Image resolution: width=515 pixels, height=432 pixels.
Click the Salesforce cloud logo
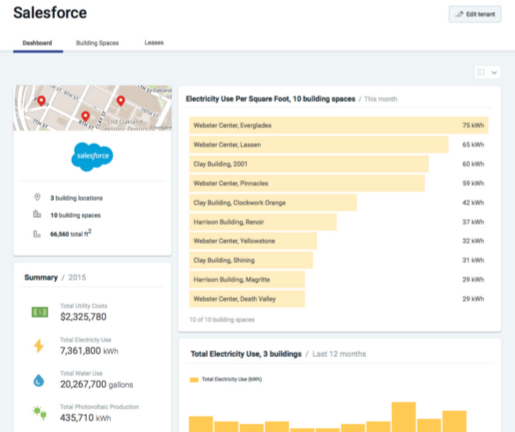(x=92, y=156)
